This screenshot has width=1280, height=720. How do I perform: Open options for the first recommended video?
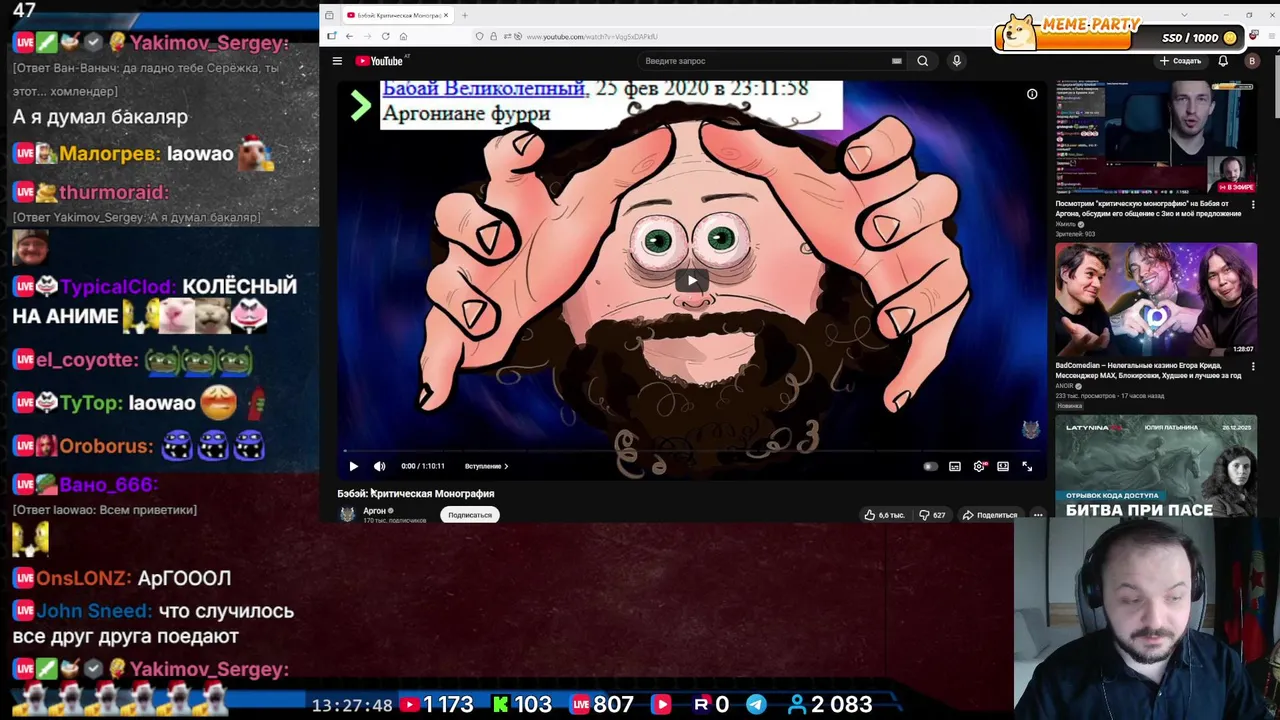pos(1253,204)
